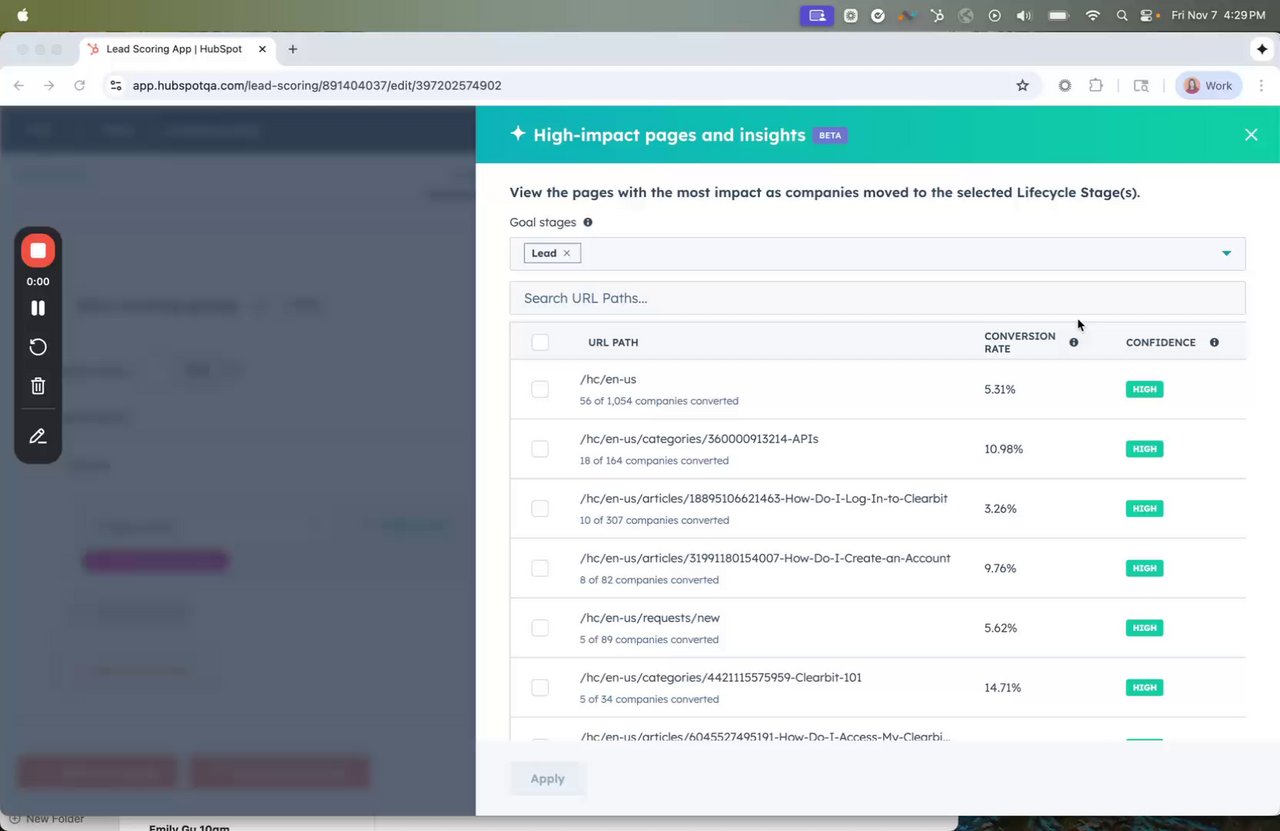The image size is (1280, 831).
Task: Click the '18 of 164 companies converted' text
Action: 654,461
